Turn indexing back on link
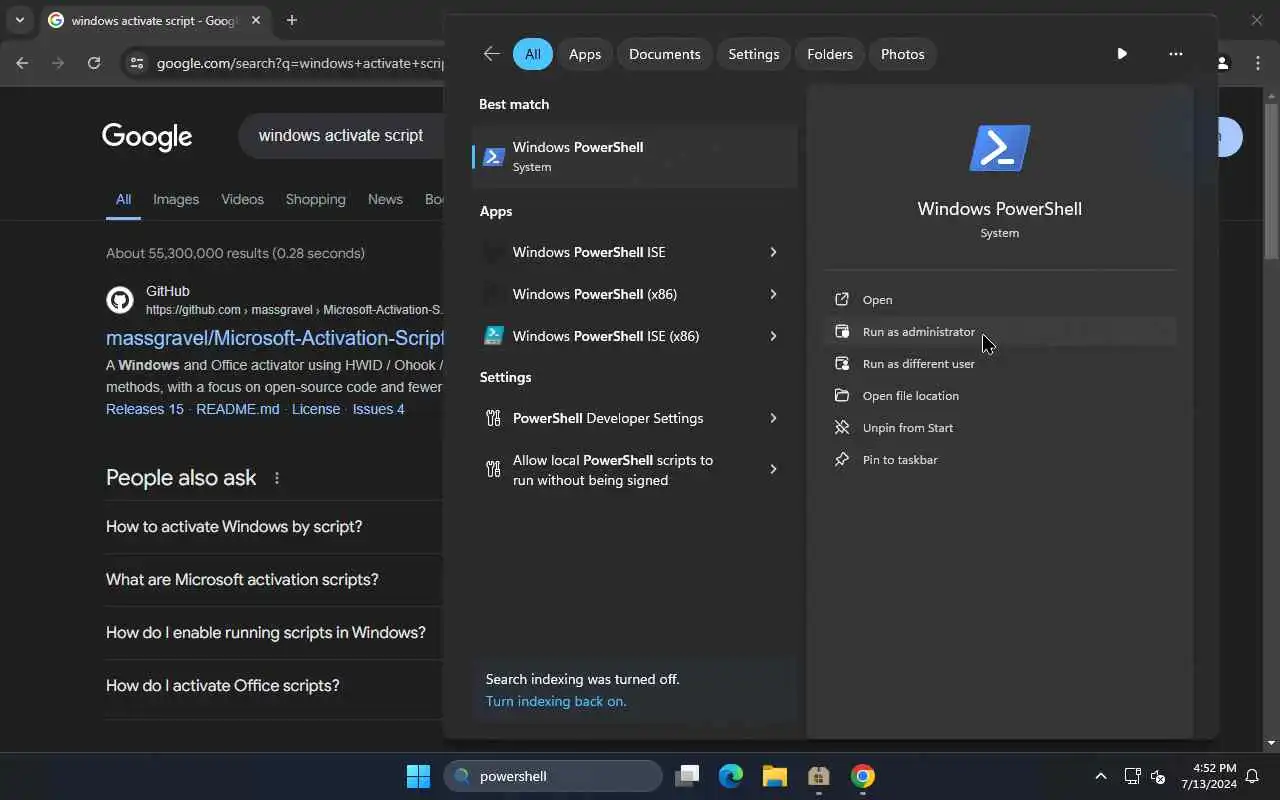Viewport: 1280px width, 800px height. [556, 701]
